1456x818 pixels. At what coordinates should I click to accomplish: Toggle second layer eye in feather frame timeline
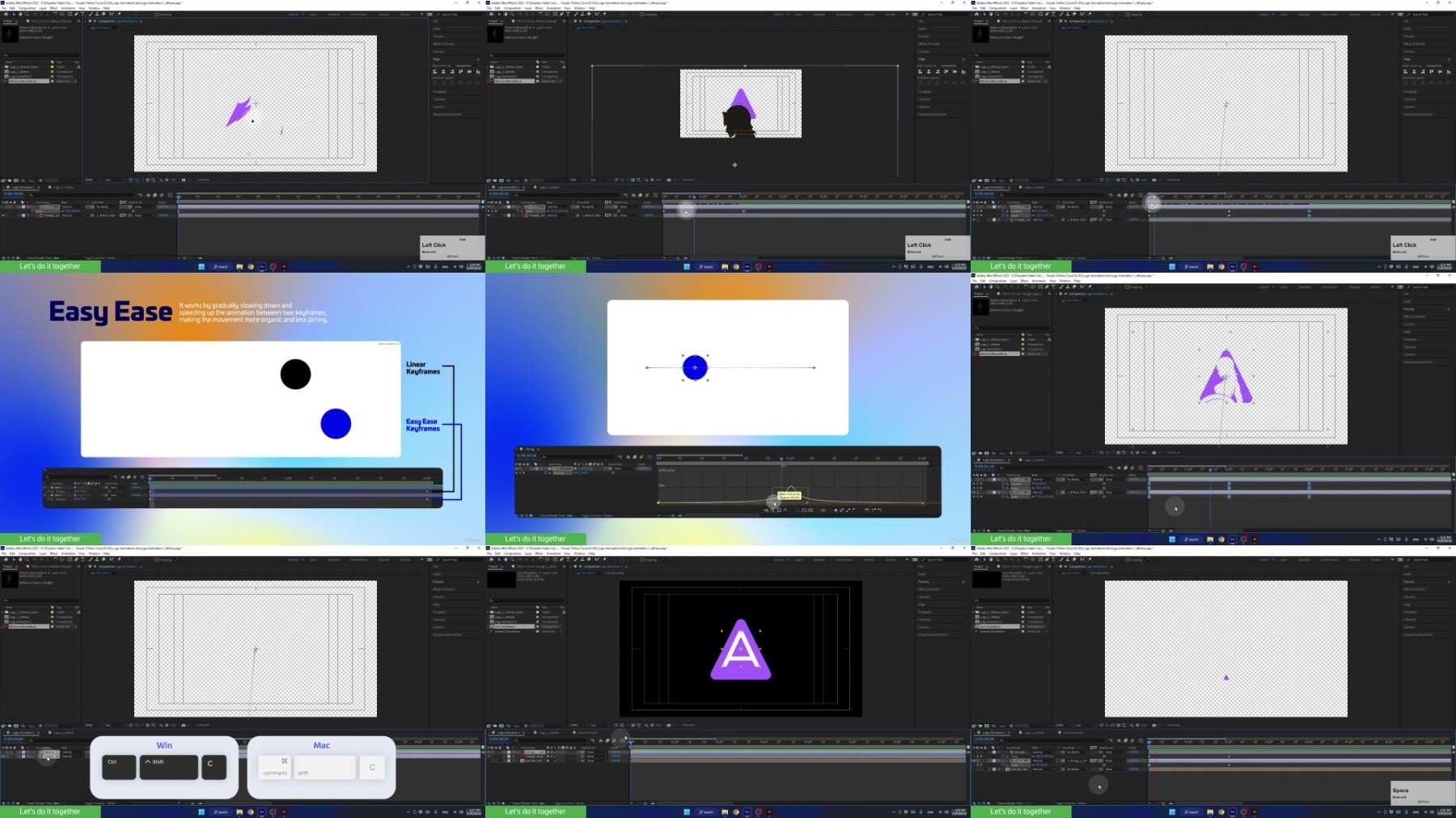point(3,215)
